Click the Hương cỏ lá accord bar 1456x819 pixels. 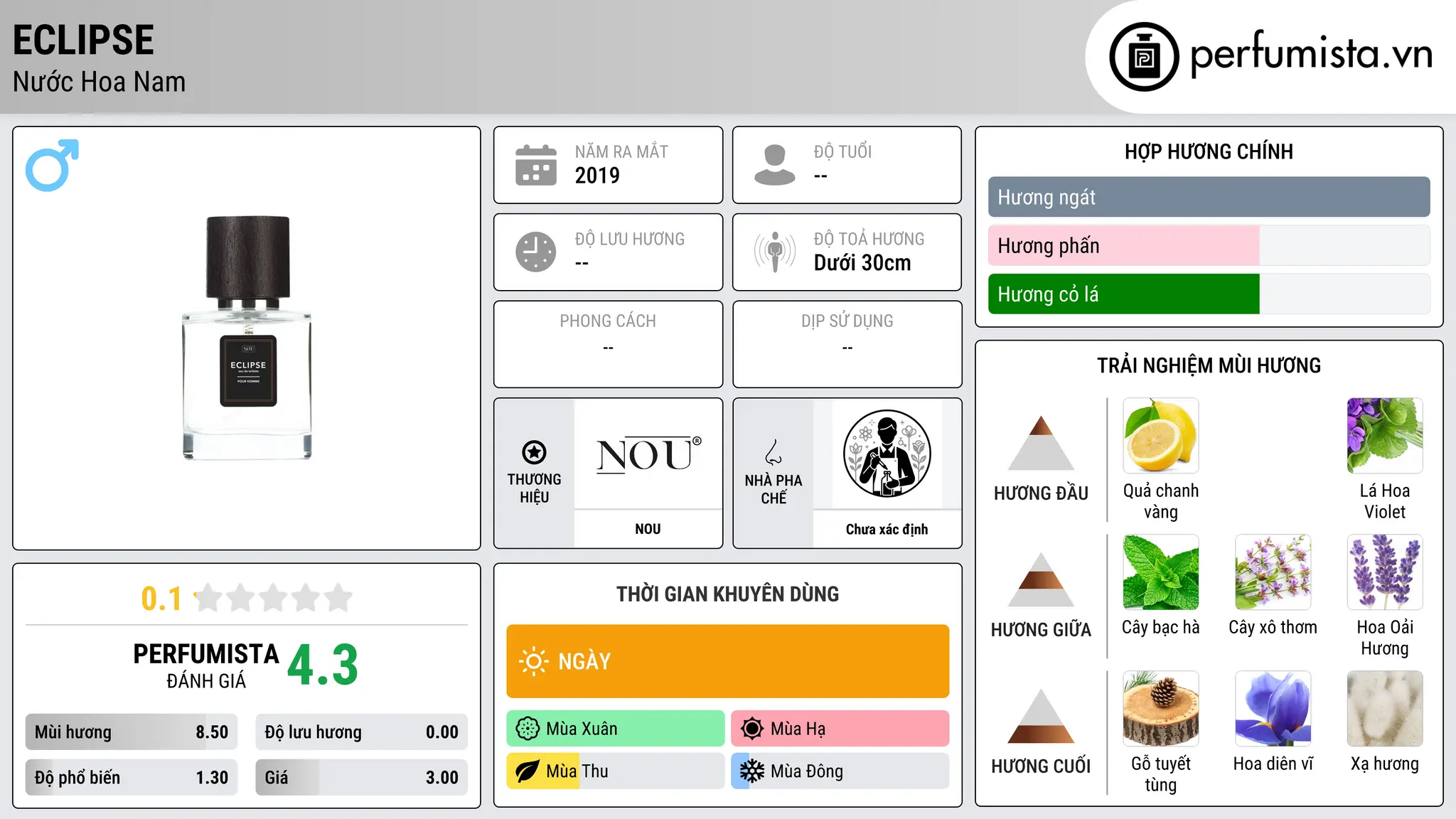tap(1209, 294)
